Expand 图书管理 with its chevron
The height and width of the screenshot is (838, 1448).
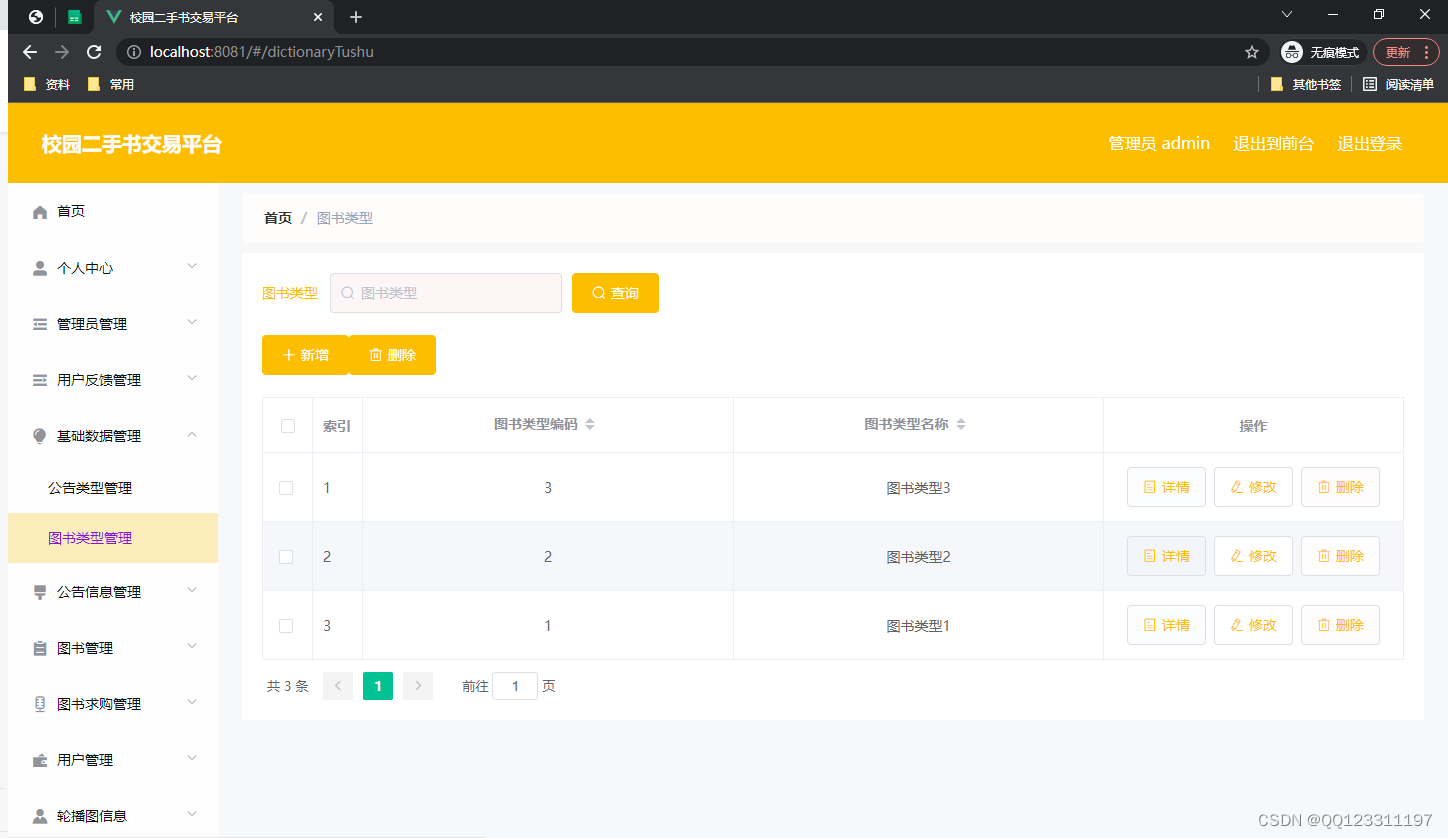point(192,646)
